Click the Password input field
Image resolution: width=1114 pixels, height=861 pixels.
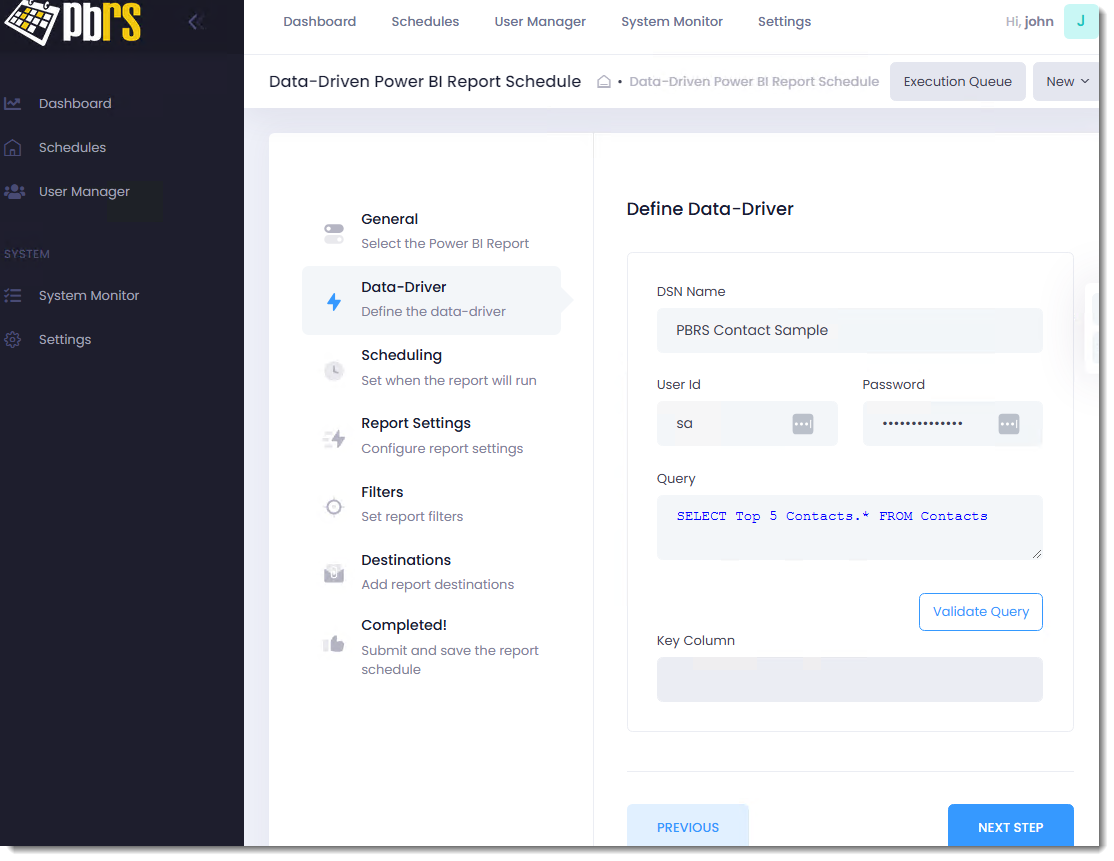[952, 424]
